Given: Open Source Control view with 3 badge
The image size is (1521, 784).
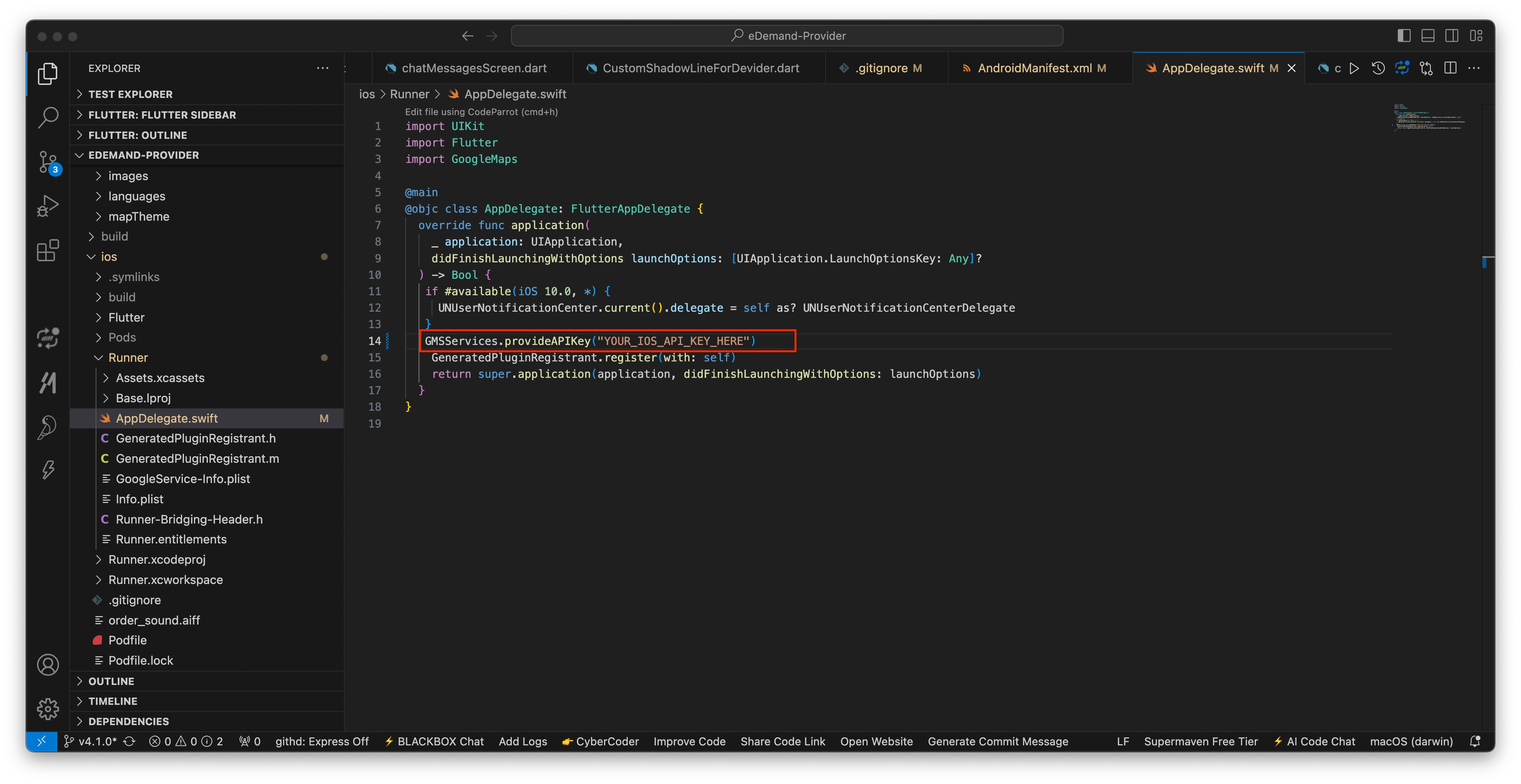Looking at the screenshot, I should [48, 161].
